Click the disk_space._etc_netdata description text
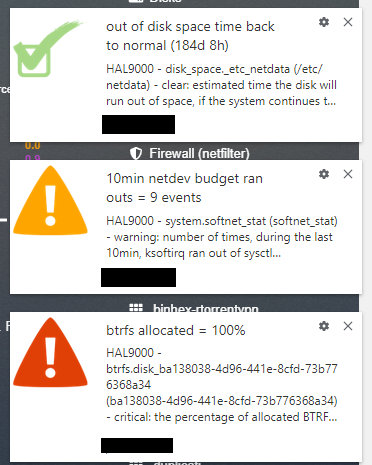Image resolution: width=372 pixels, height=465 pixels. tap(221, 85)
